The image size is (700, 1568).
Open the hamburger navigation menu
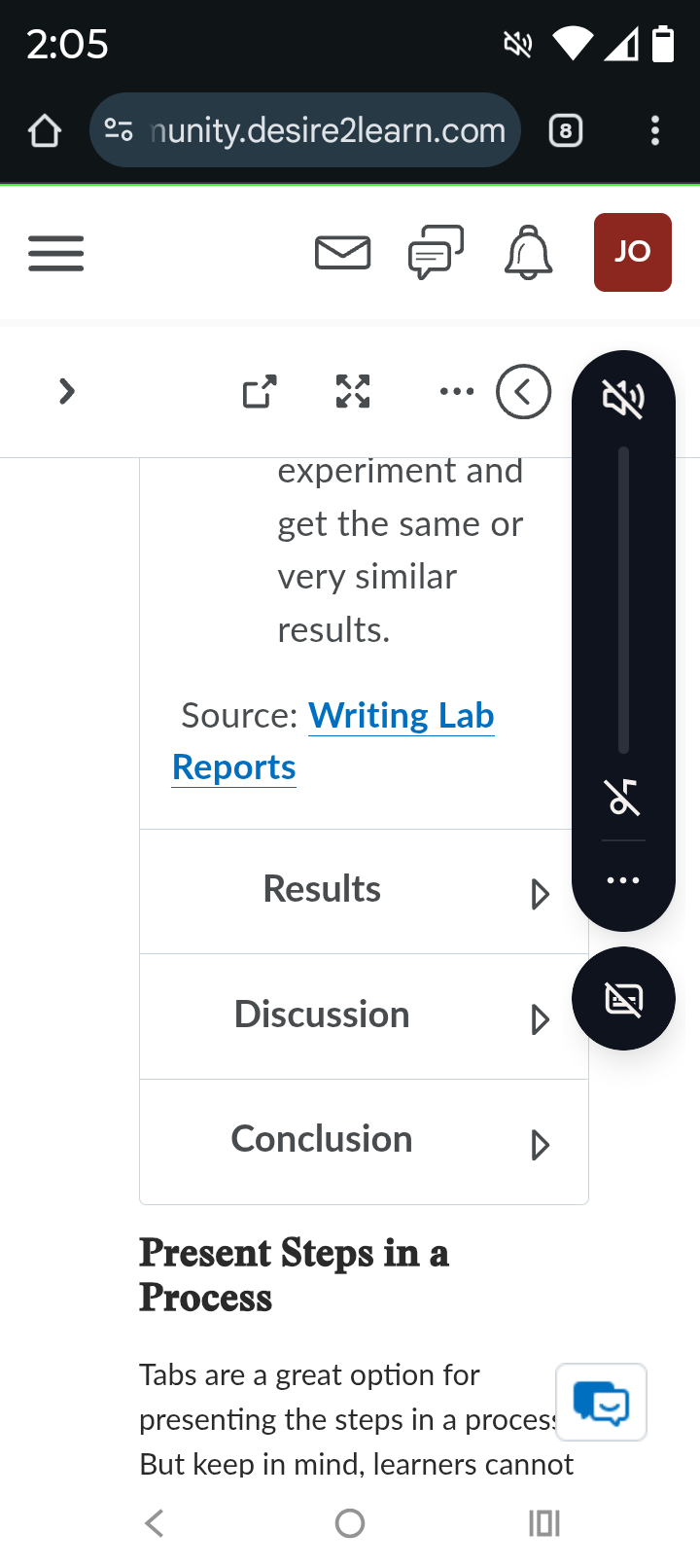pos(55,253)
